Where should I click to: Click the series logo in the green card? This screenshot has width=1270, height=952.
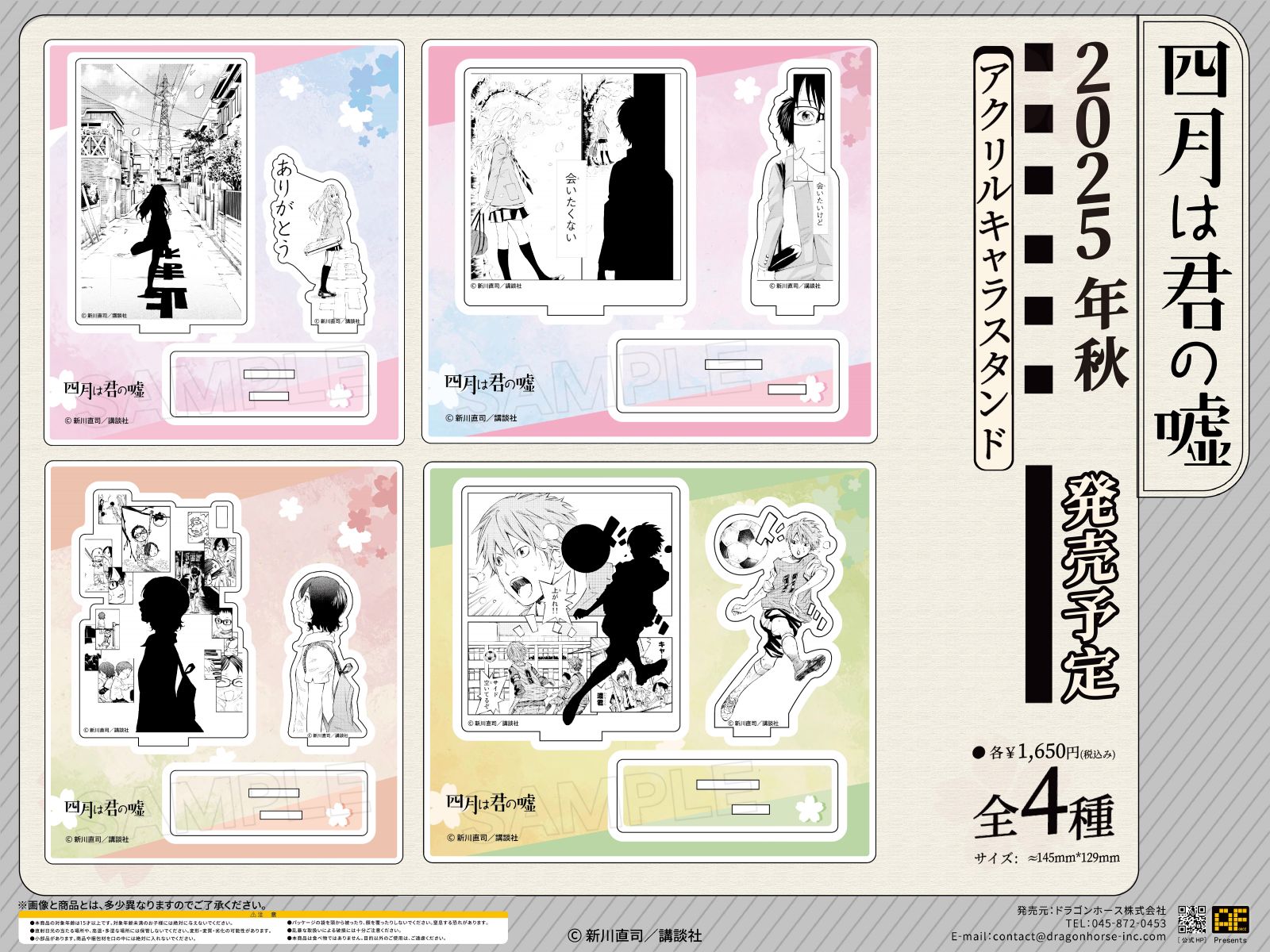click(x=491, y=803)
